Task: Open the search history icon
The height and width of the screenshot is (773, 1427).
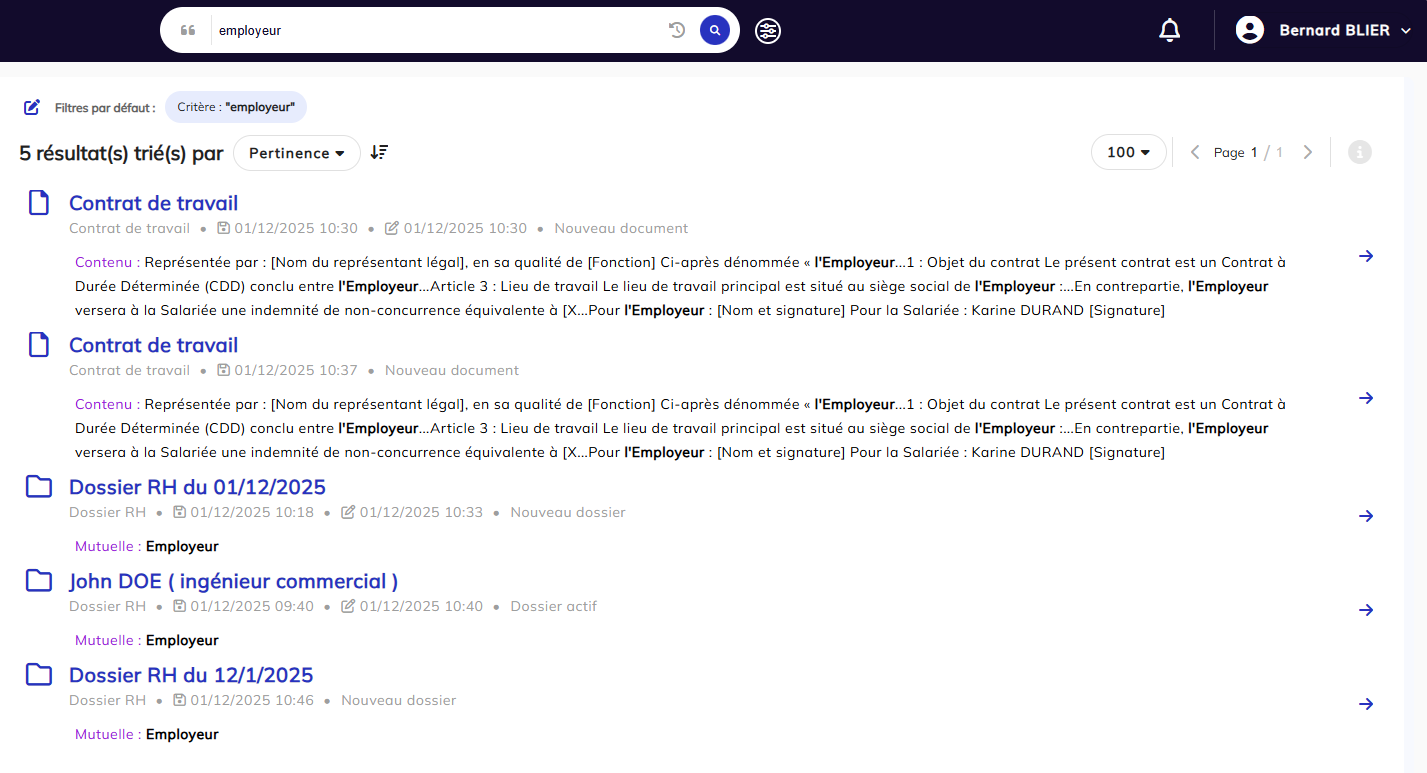Action: (677, 30)
